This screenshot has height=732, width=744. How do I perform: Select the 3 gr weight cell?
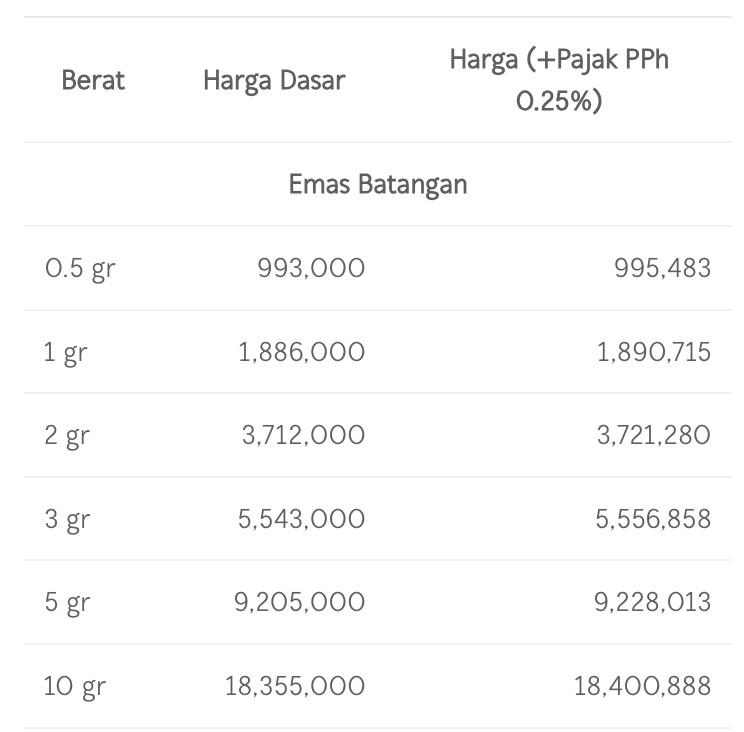click(x=66, y=519)
